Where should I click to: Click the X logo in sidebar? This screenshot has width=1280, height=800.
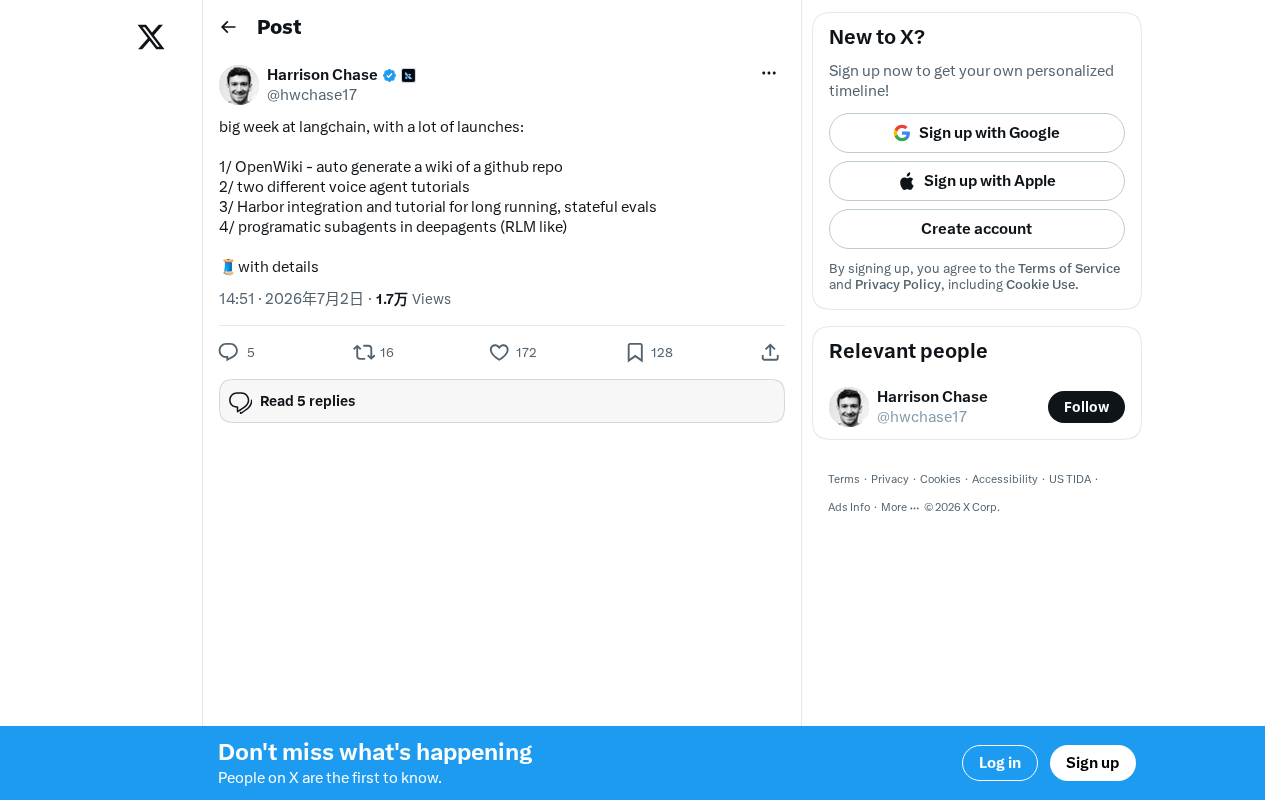click(151, 38)
